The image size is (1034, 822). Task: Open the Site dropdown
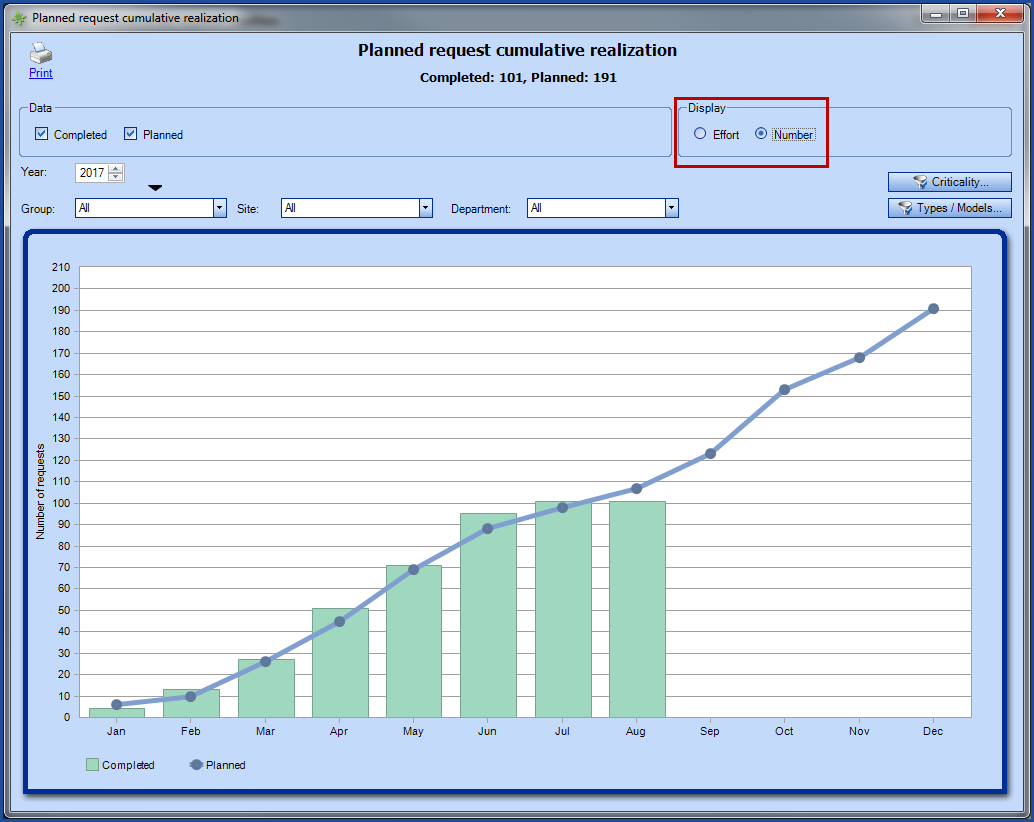pos(424,208)
